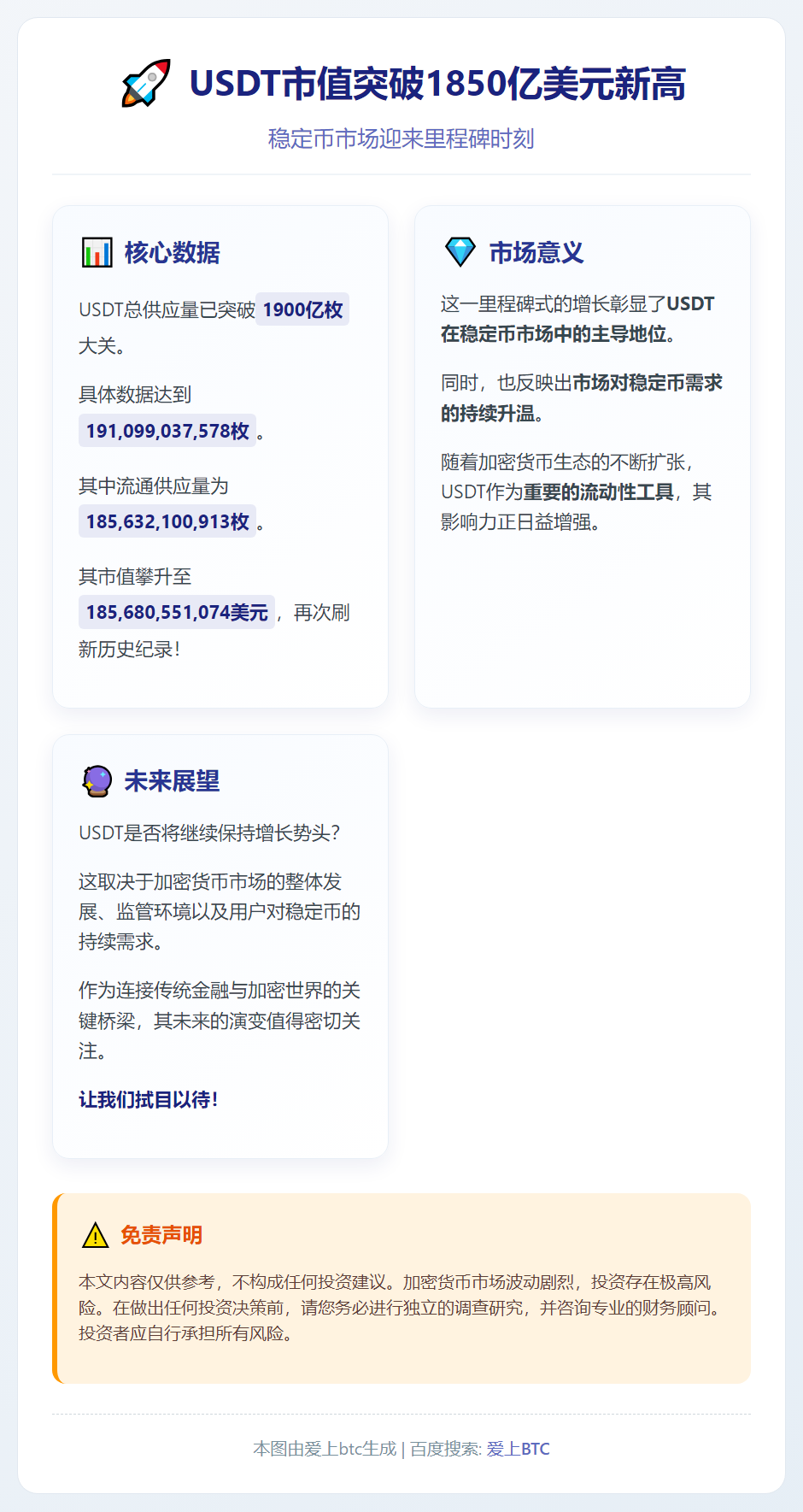Viewport: 803px width, 1512px height.
Task: Open the 爱上BTC link in footer
Action: pos(519,1449)
